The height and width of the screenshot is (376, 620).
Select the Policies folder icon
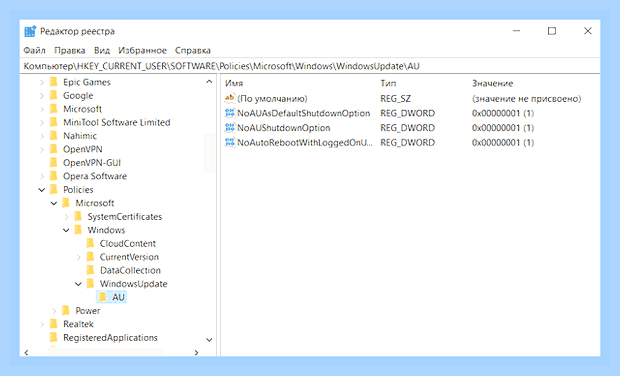[x=54, y=190]
